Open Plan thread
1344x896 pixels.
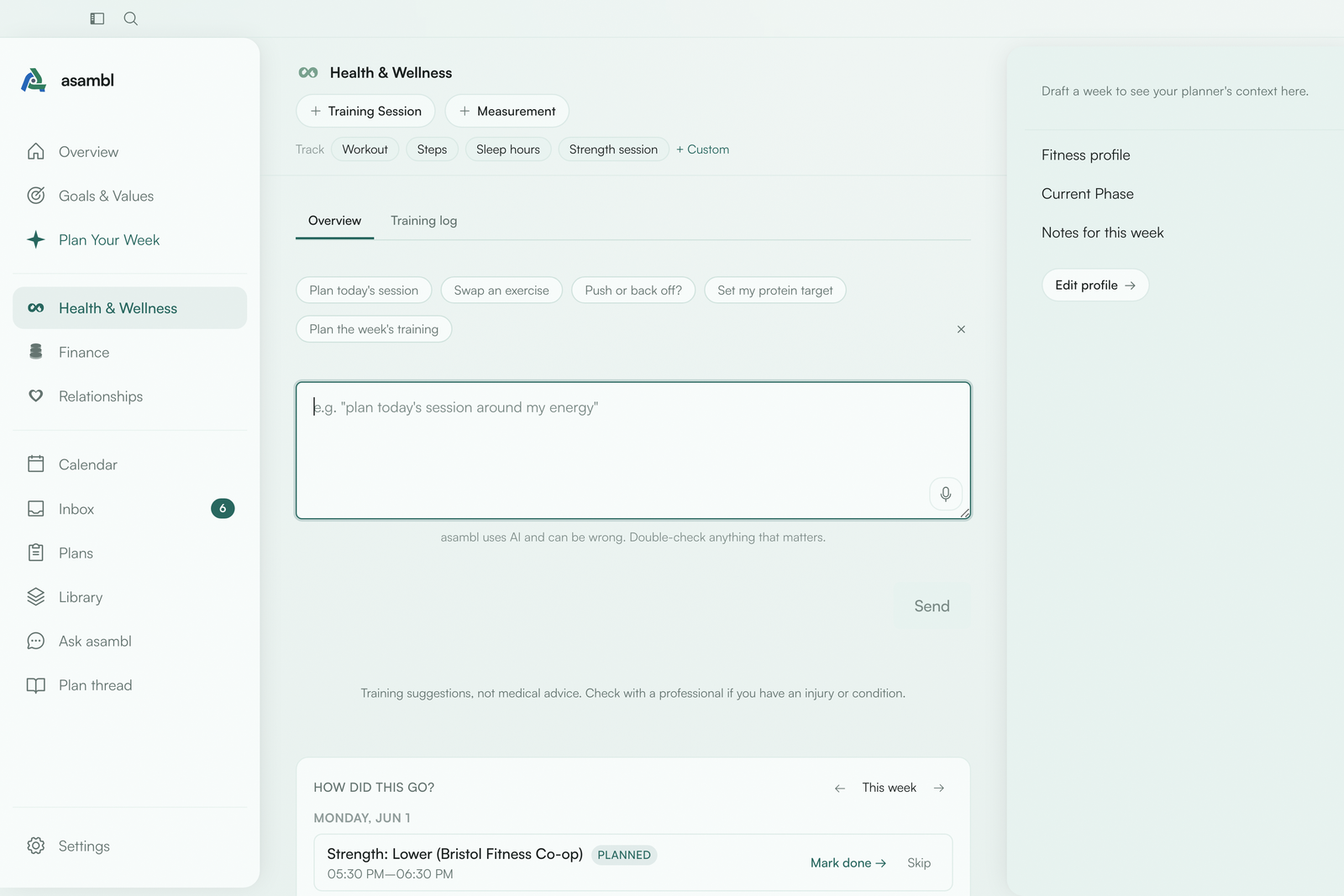point(130,685)
